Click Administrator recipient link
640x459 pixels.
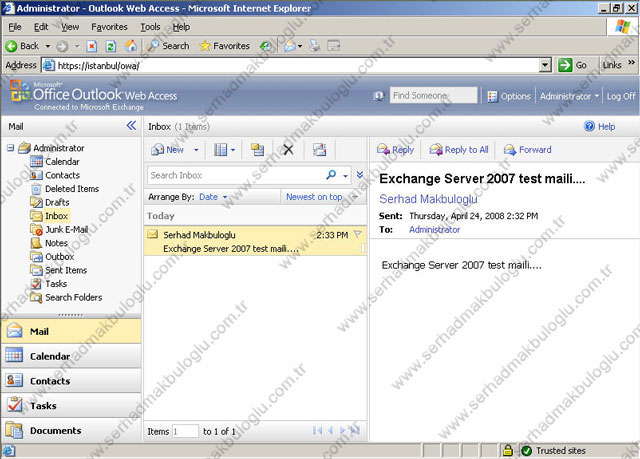(434, 230)
